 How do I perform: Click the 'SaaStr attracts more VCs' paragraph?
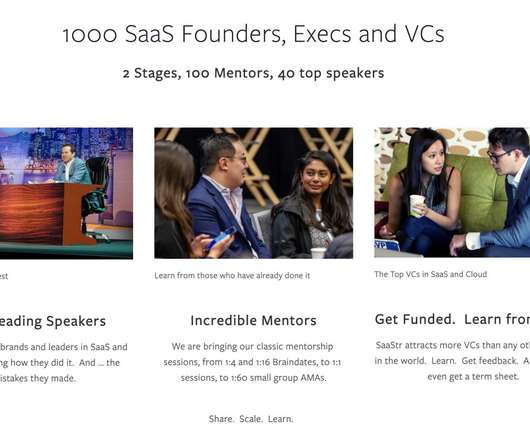452,361
